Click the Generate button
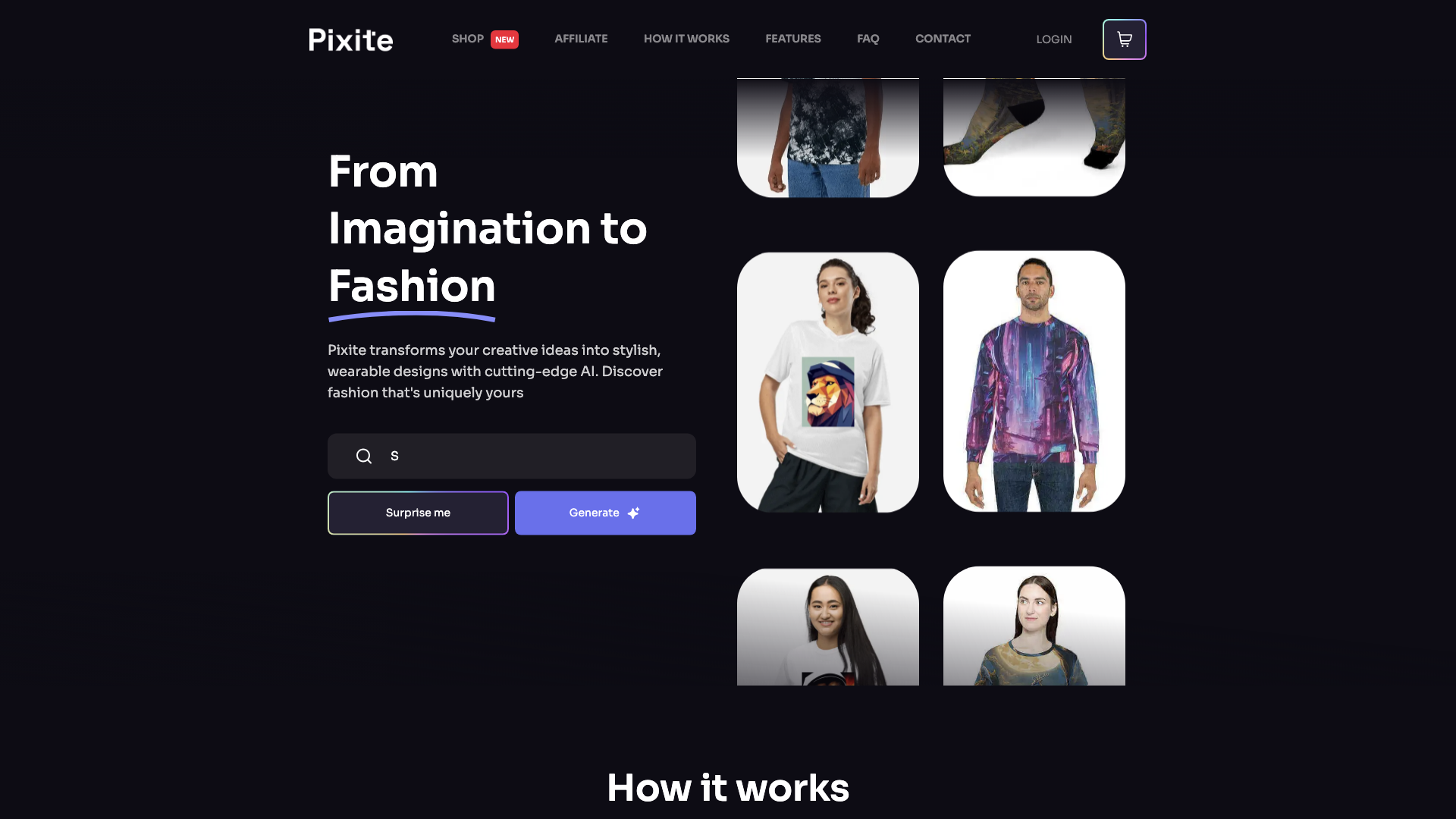The width and height of the screenshot is (1456, 819). [605, 513]
